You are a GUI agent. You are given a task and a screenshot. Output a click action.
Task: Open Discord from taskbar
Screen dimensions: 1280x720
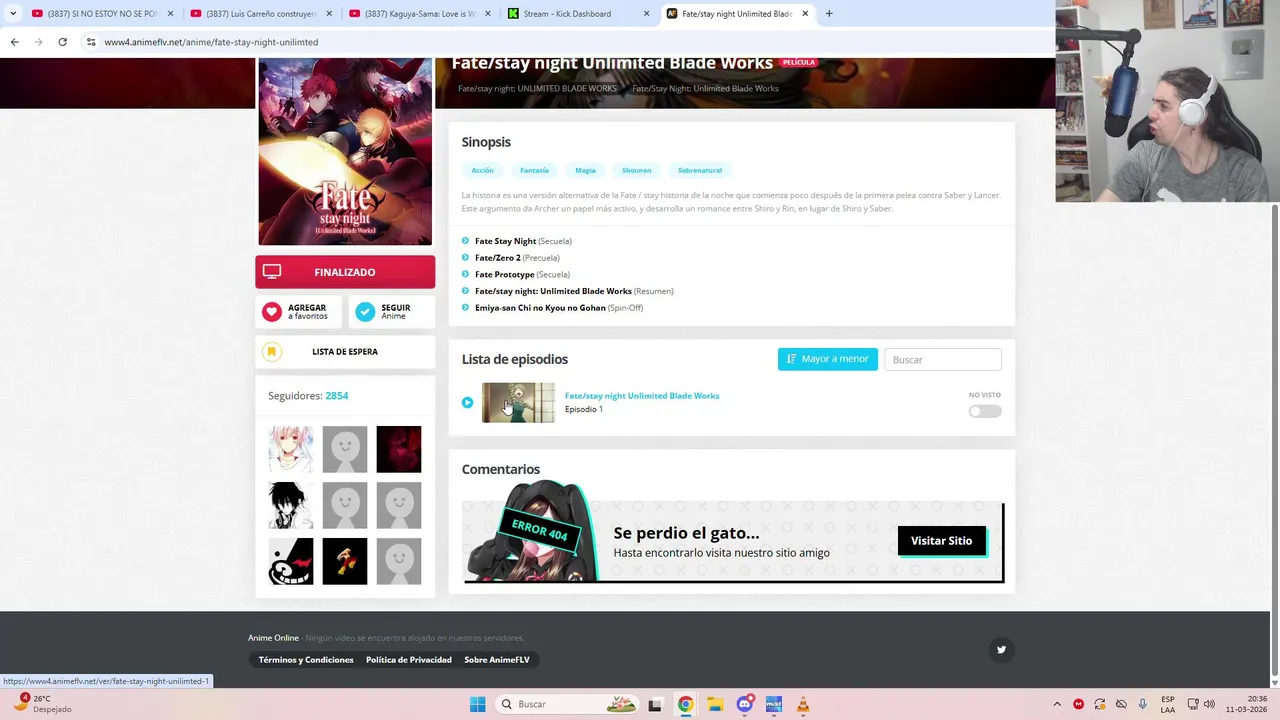coord(744,704)
